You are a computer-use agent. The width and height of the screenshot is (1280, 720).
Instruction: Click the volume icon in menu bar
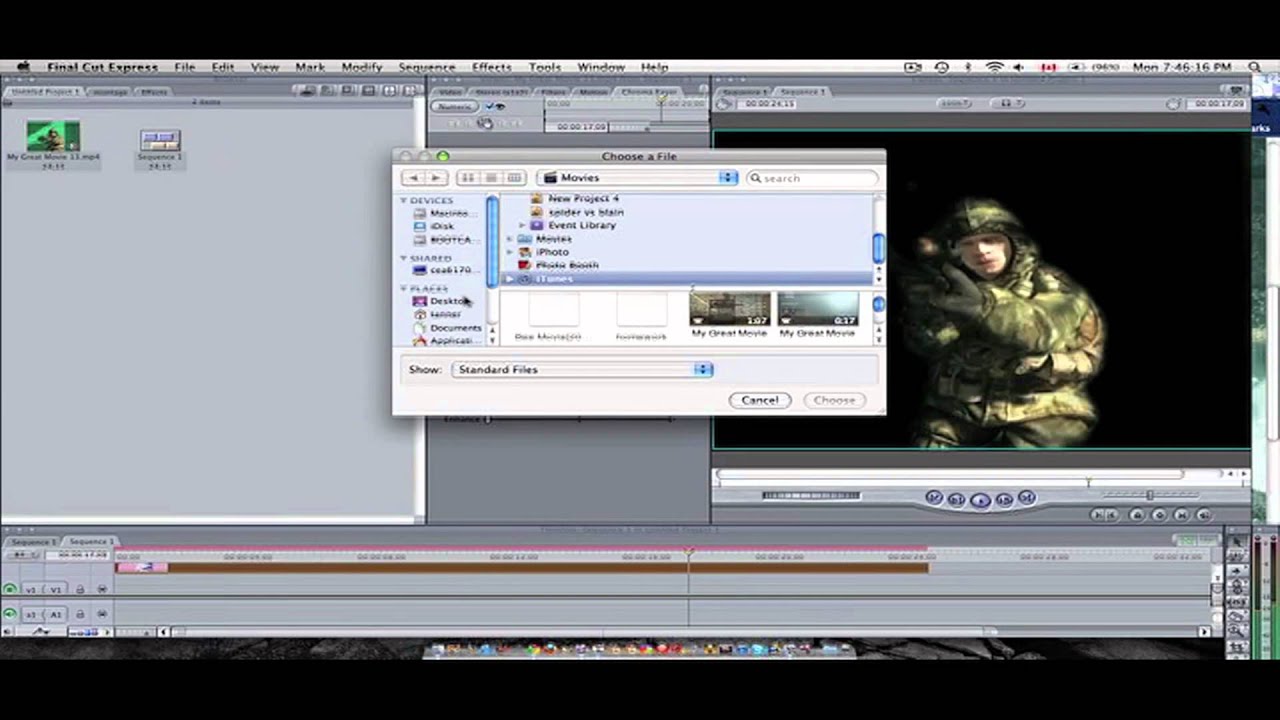point(1019,67)
